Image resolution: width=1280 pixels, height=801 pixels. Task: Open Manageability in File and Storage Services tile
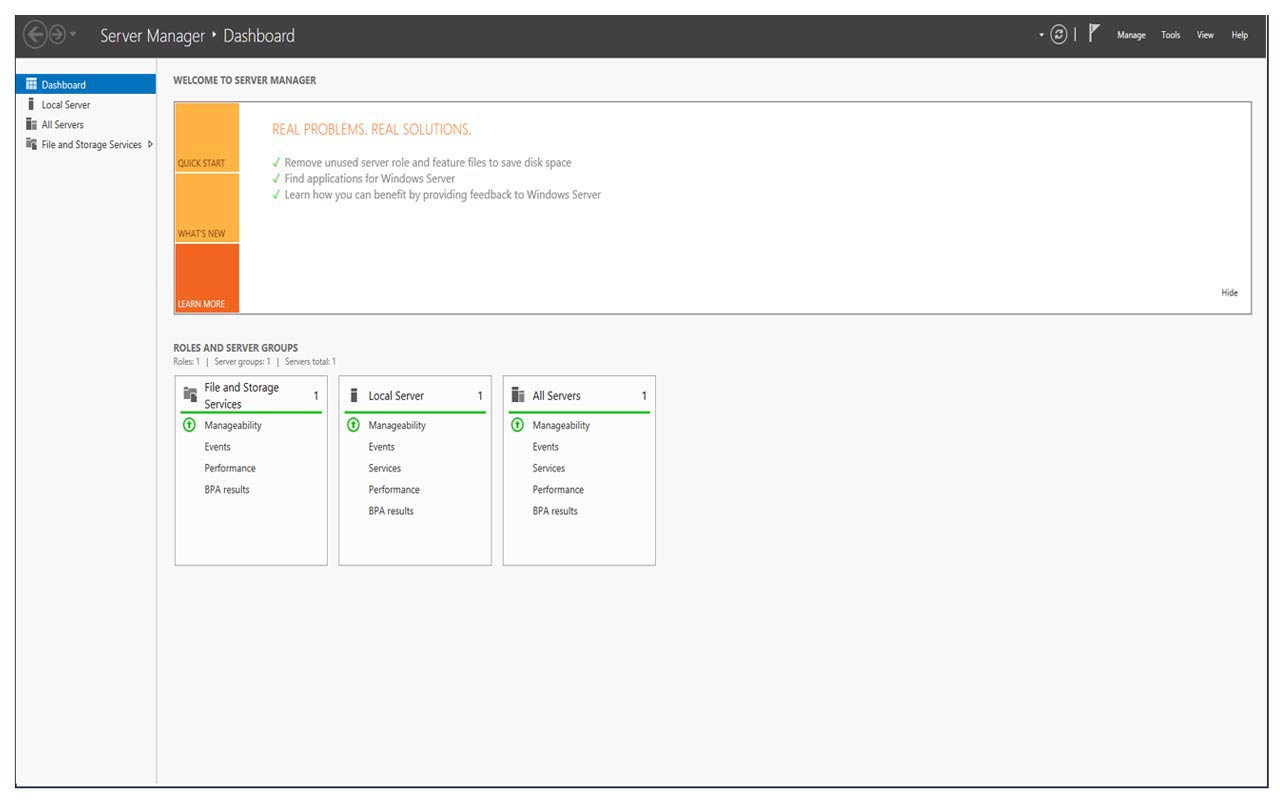[x=233, y=425]
